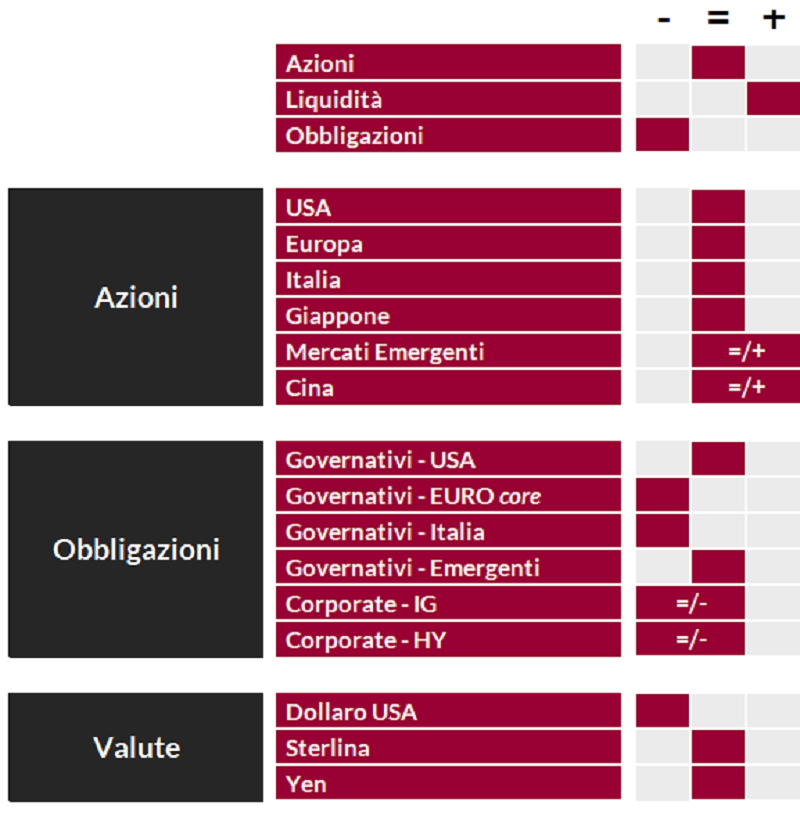Select the filled plus cell for Liquidità

click(x=773, y=99)
